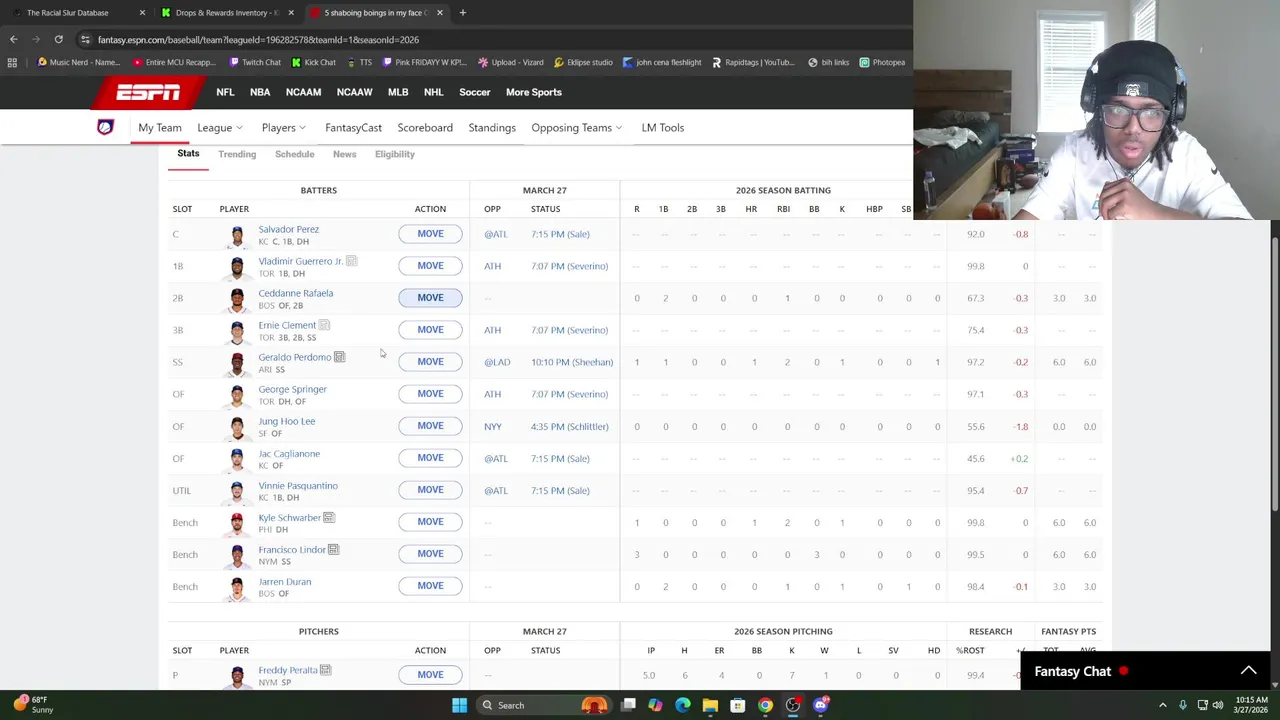The image size is (1280, 720).
Task: Expand the Fantasy Chat panel arrow
Action: [1248, 671]
